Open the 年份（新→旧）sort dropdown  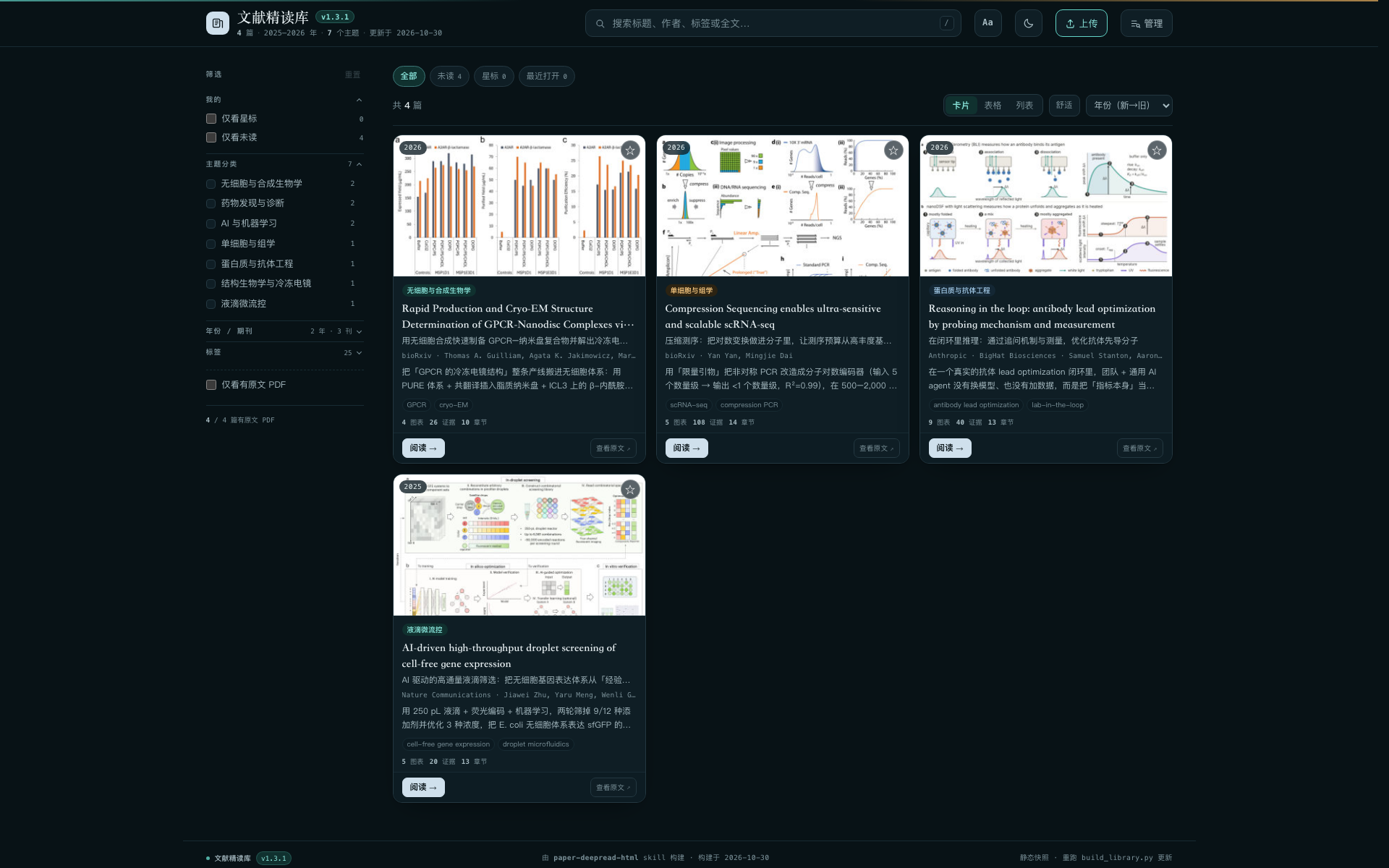coord(1129,106)
